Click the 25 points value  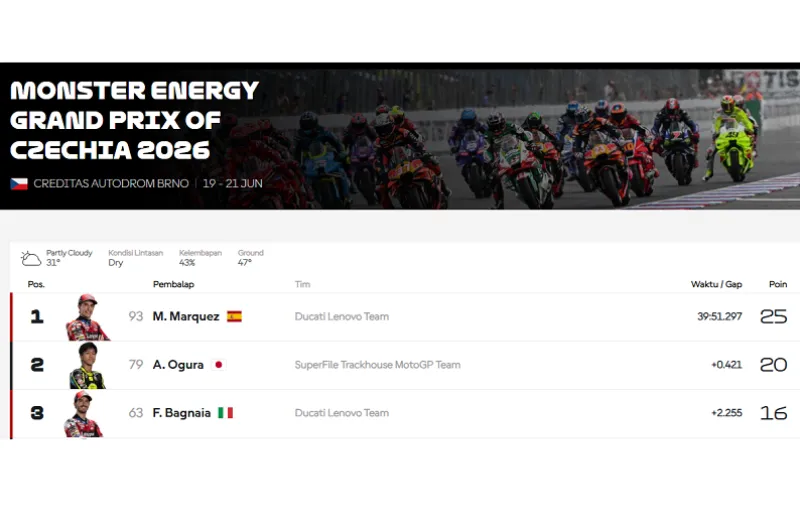[773, 317]
